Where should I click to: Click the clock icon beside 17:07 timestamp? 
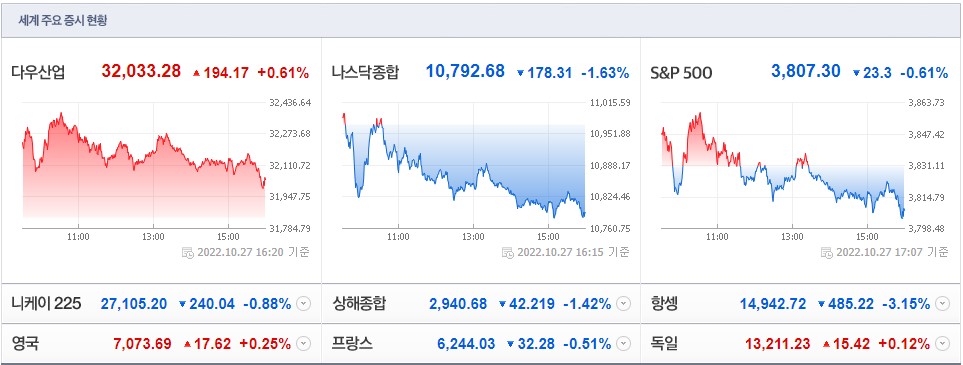coord(827,252)
